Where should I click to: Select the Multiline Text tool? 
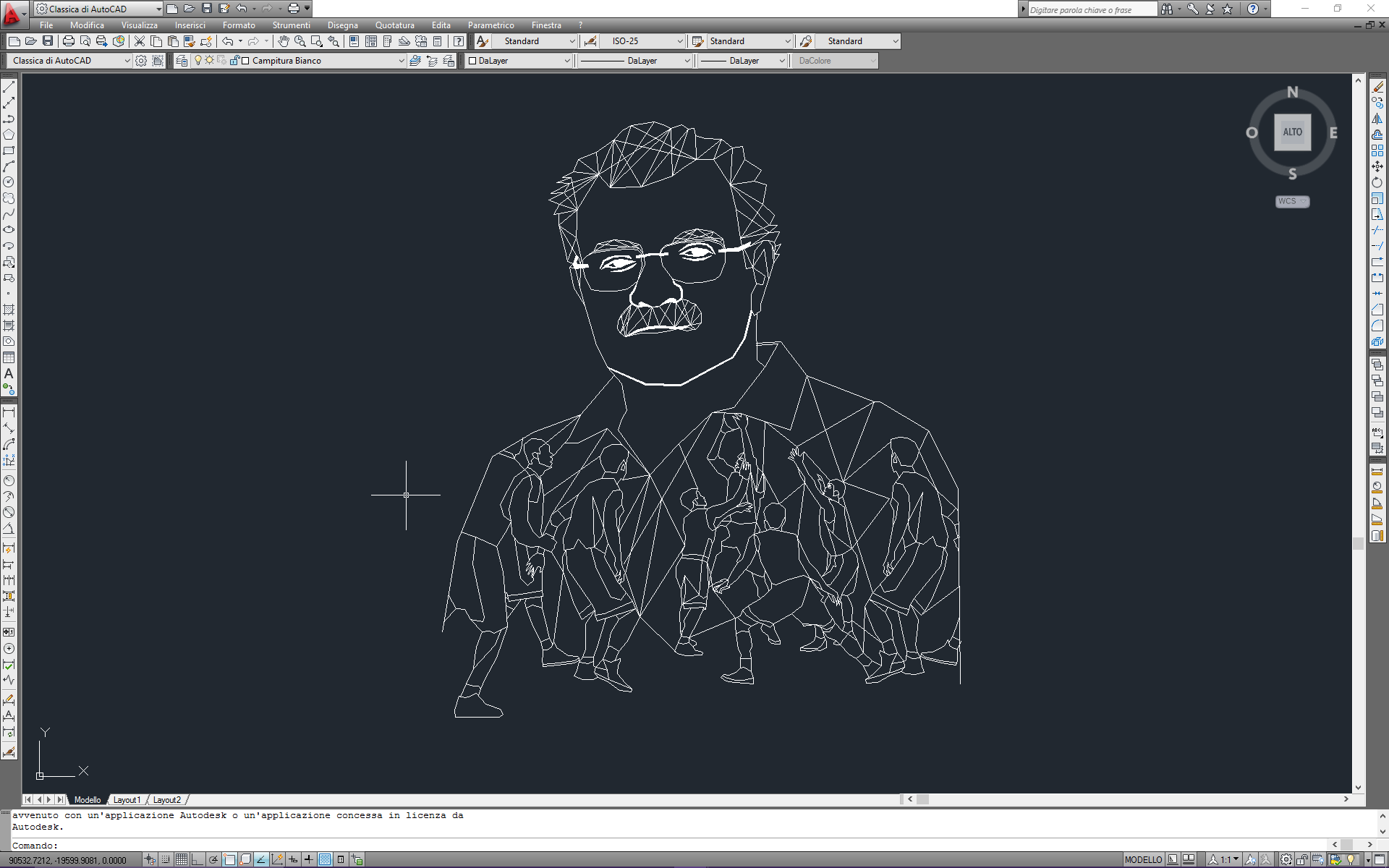tap(9, 374)
